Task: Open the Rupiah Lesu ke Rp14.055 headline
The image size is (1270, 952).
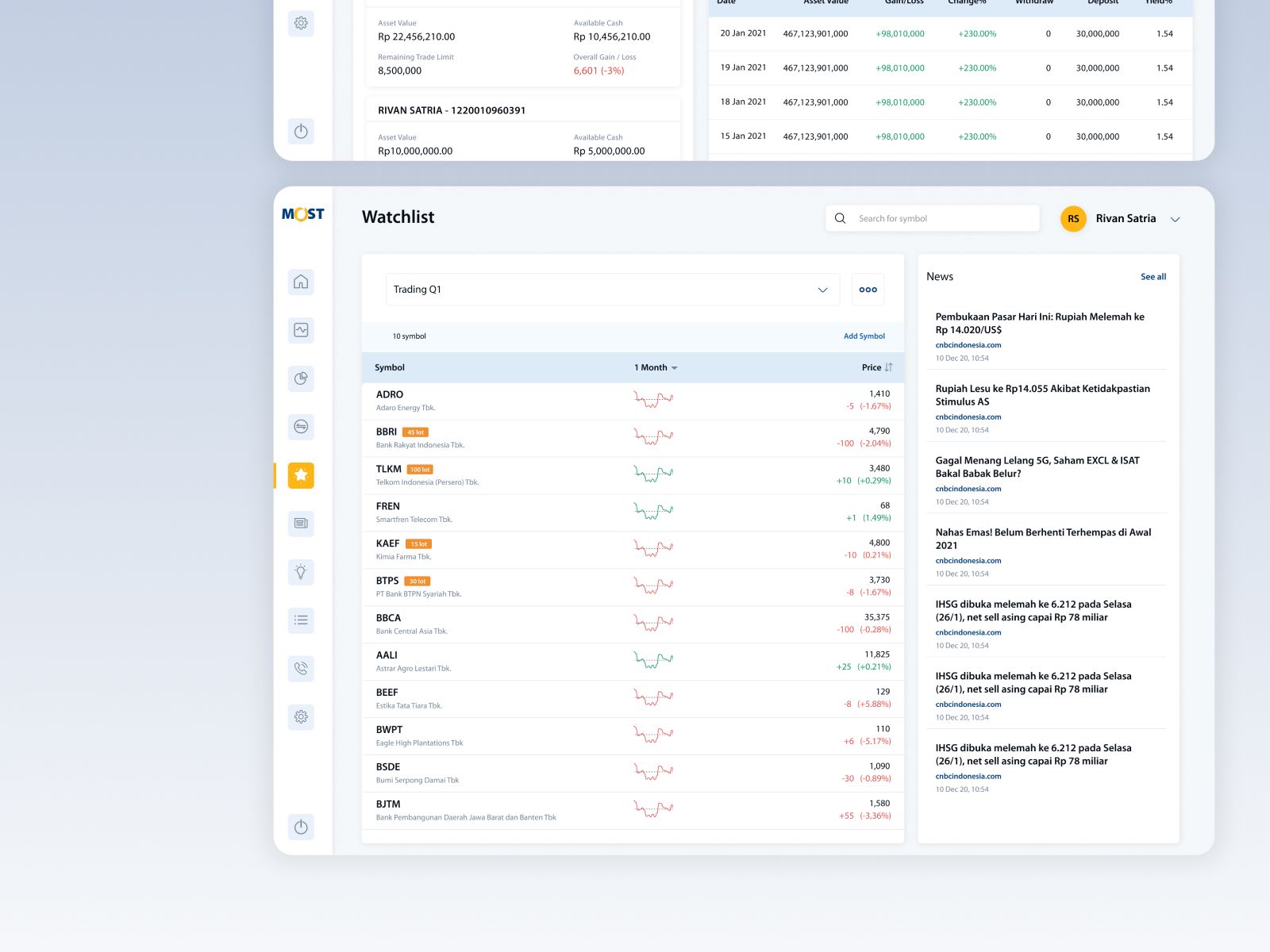Action: pyautogui.click(x=1042, y=395)
